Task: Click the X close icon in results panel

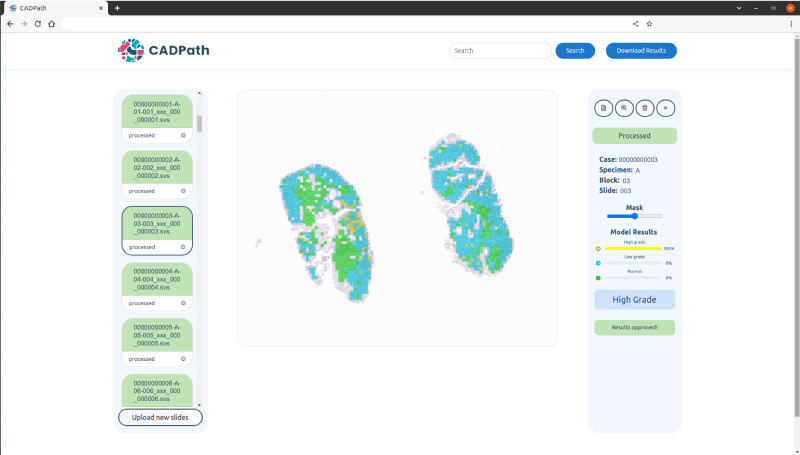Action: 666,107
